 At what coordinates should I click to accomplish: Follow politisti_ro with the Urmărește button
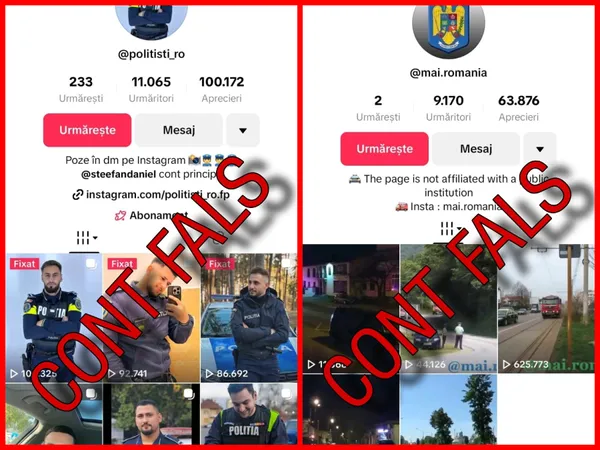[87, 130]
